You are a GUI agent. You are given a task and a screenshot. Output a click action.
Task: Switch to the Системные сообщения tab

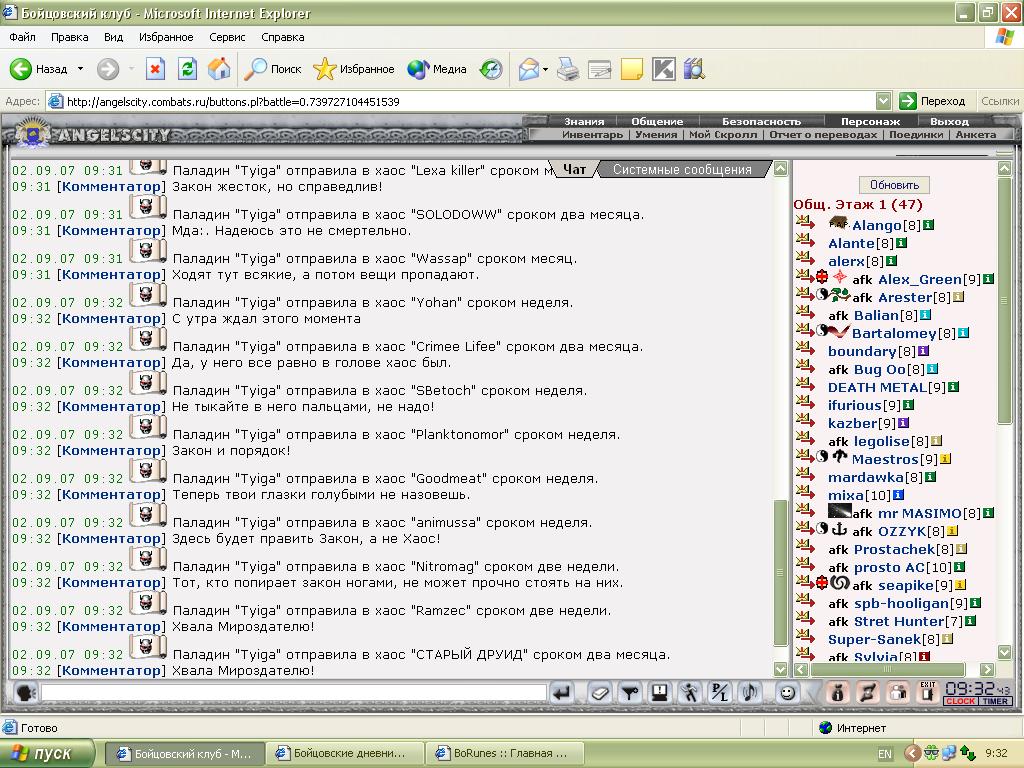(682, 169)
